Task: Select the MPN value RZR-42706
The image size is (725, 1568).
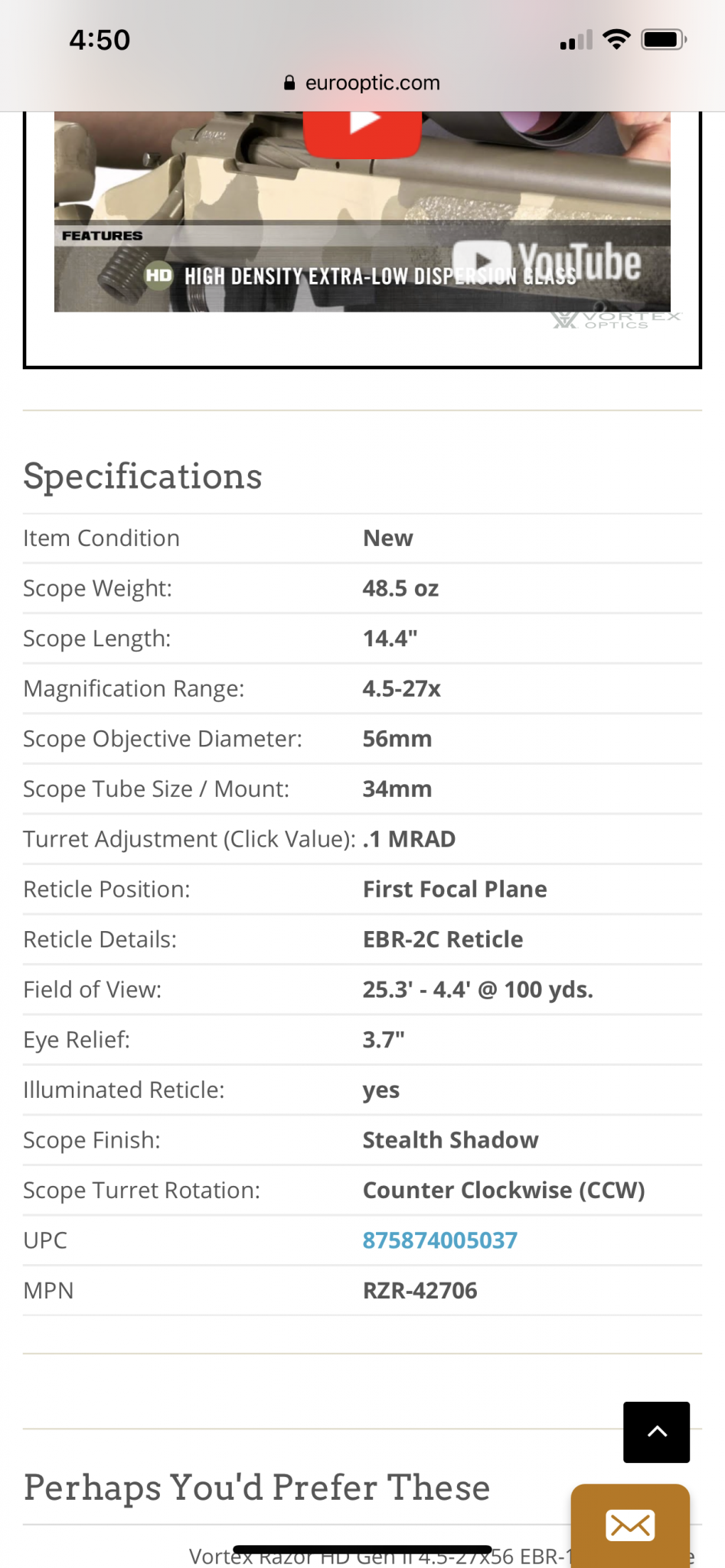Action: click(x=420, y=1290)
